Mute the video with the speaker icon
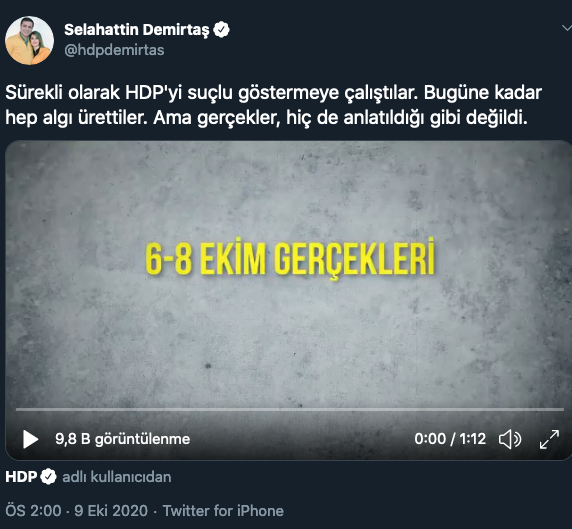 [x=510, y=439]
